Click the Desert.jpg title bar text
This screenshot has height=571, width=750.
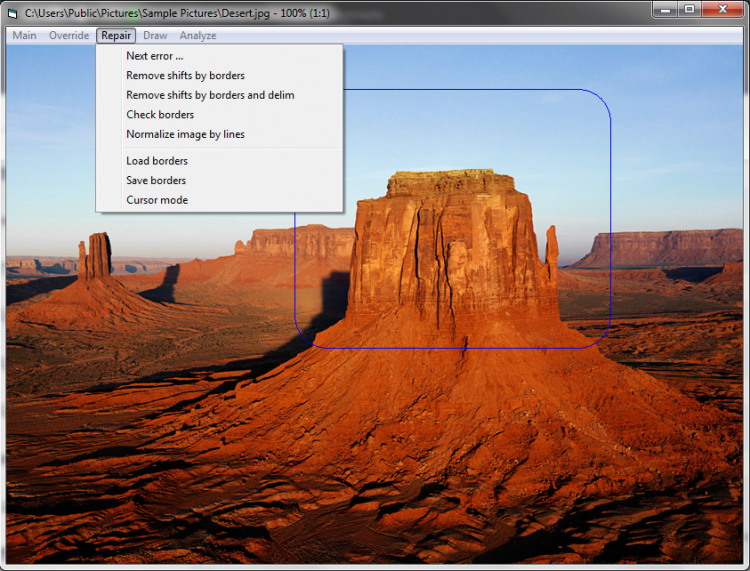click(x=177, y=13)
